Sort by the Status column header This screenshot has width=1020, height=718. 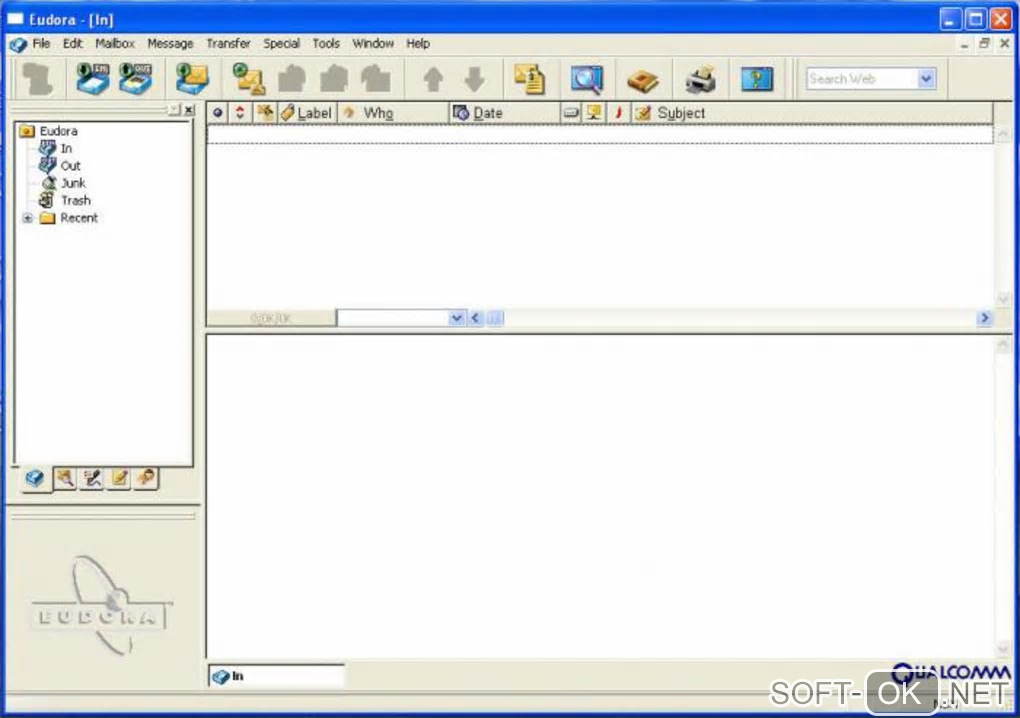(218, 113)
